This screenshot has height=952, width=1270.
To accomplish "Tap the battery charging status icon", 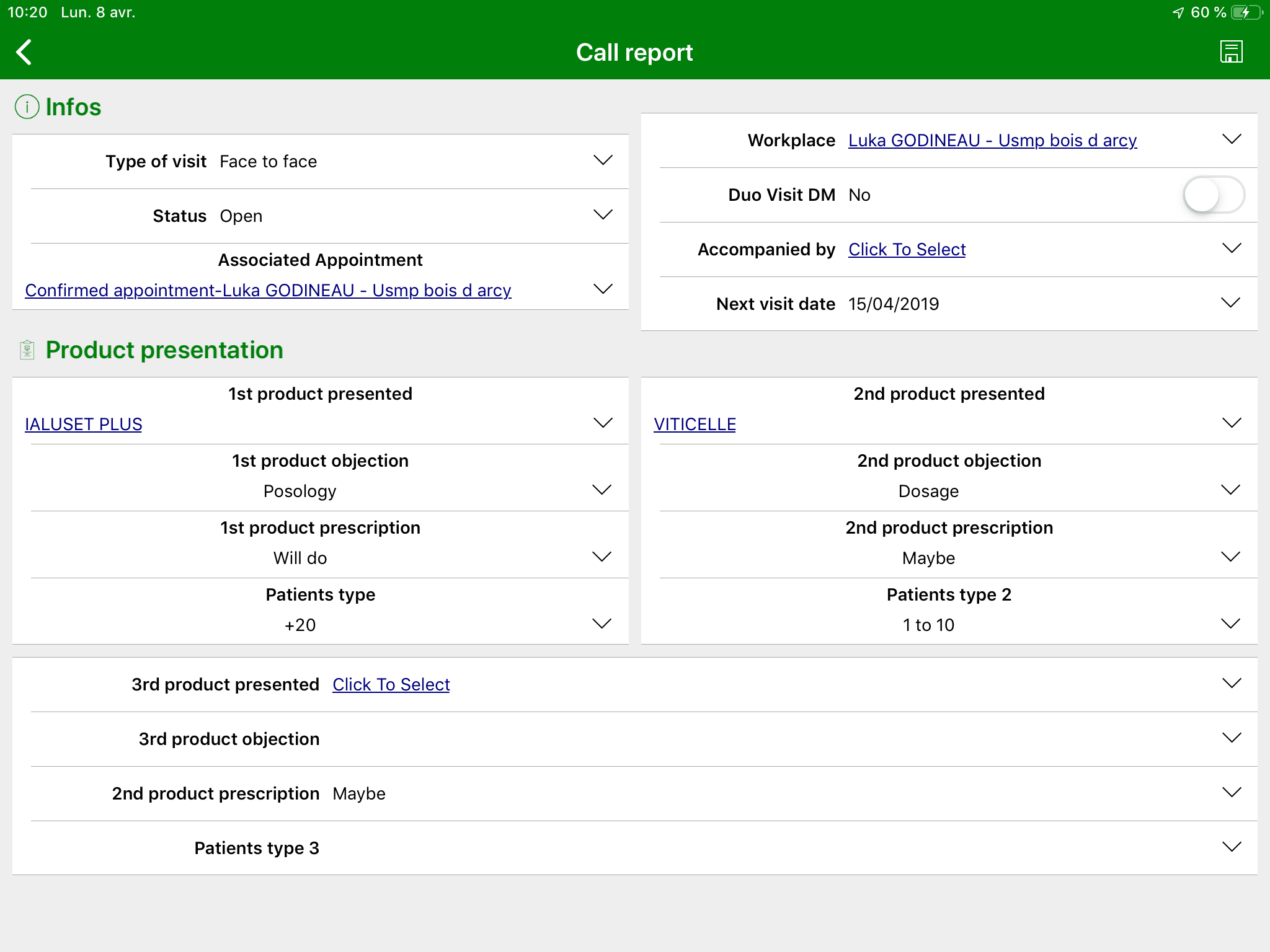I will (x=1246, y=12).
